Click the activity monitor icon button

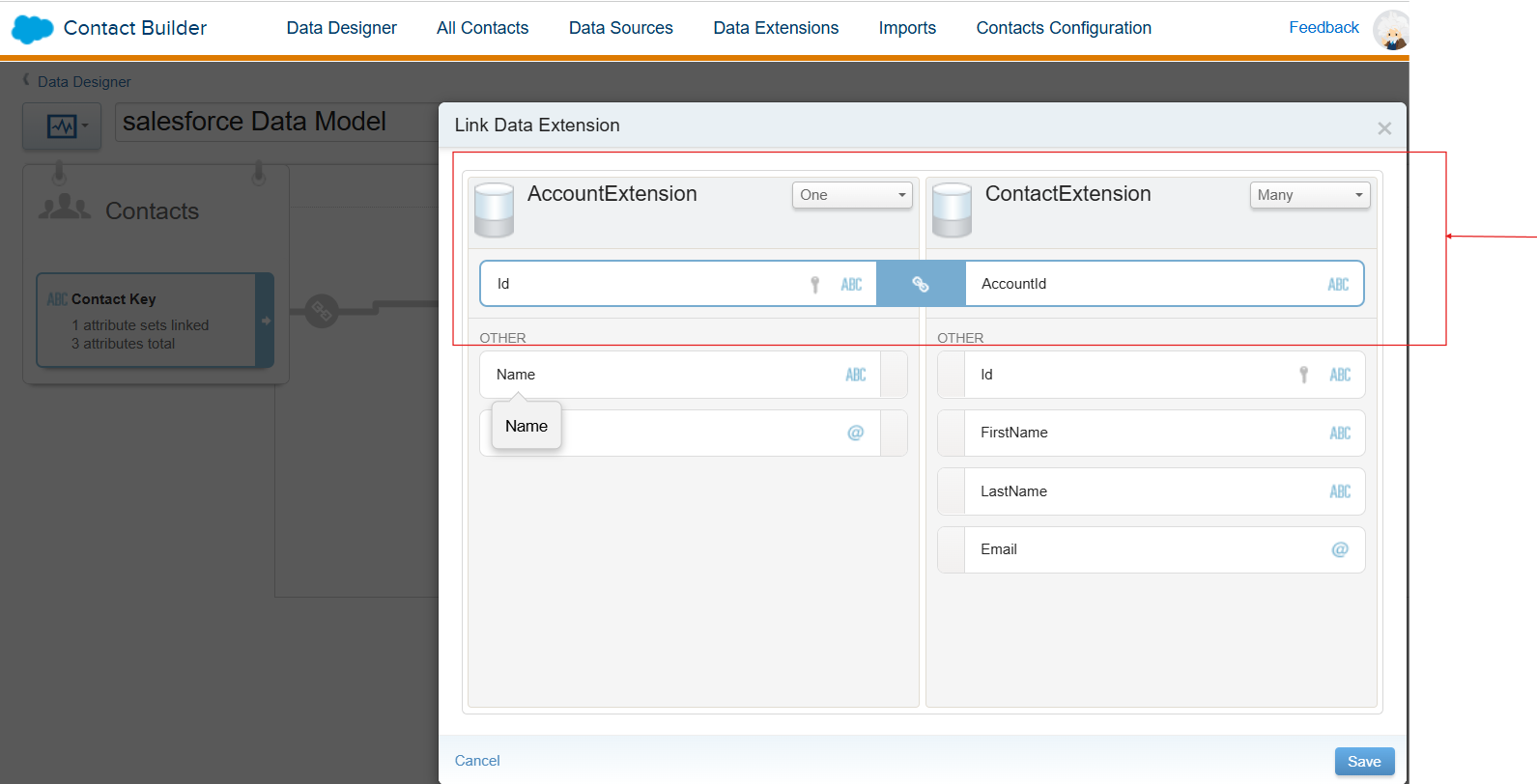point(62,126)
